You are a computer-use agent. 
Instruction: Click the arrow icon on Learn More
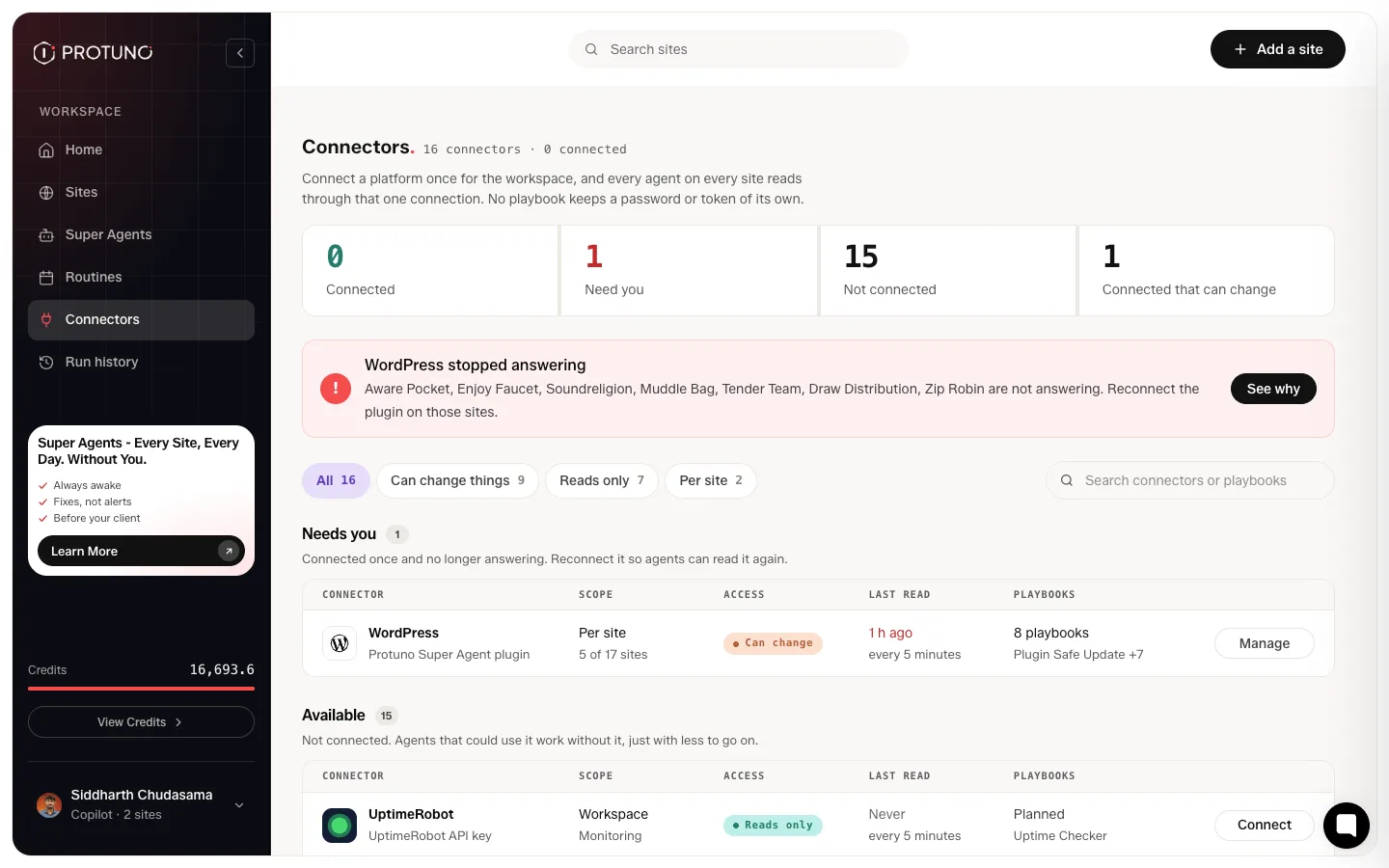(229, 551)
